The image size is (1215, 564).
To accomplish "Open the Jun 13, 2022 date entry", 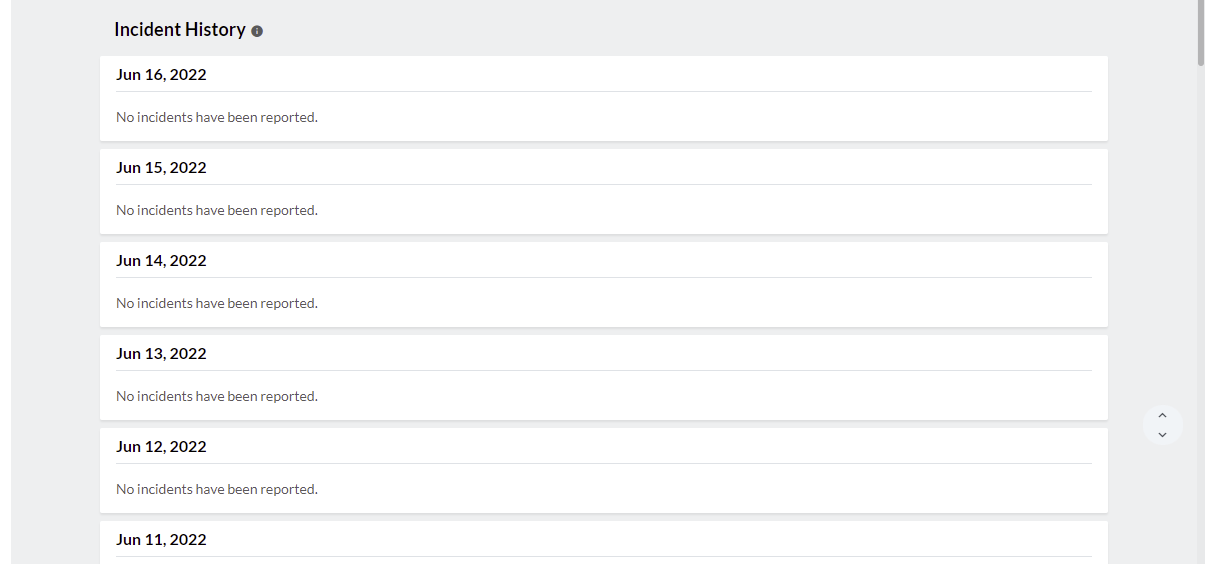I will (161, 354).
